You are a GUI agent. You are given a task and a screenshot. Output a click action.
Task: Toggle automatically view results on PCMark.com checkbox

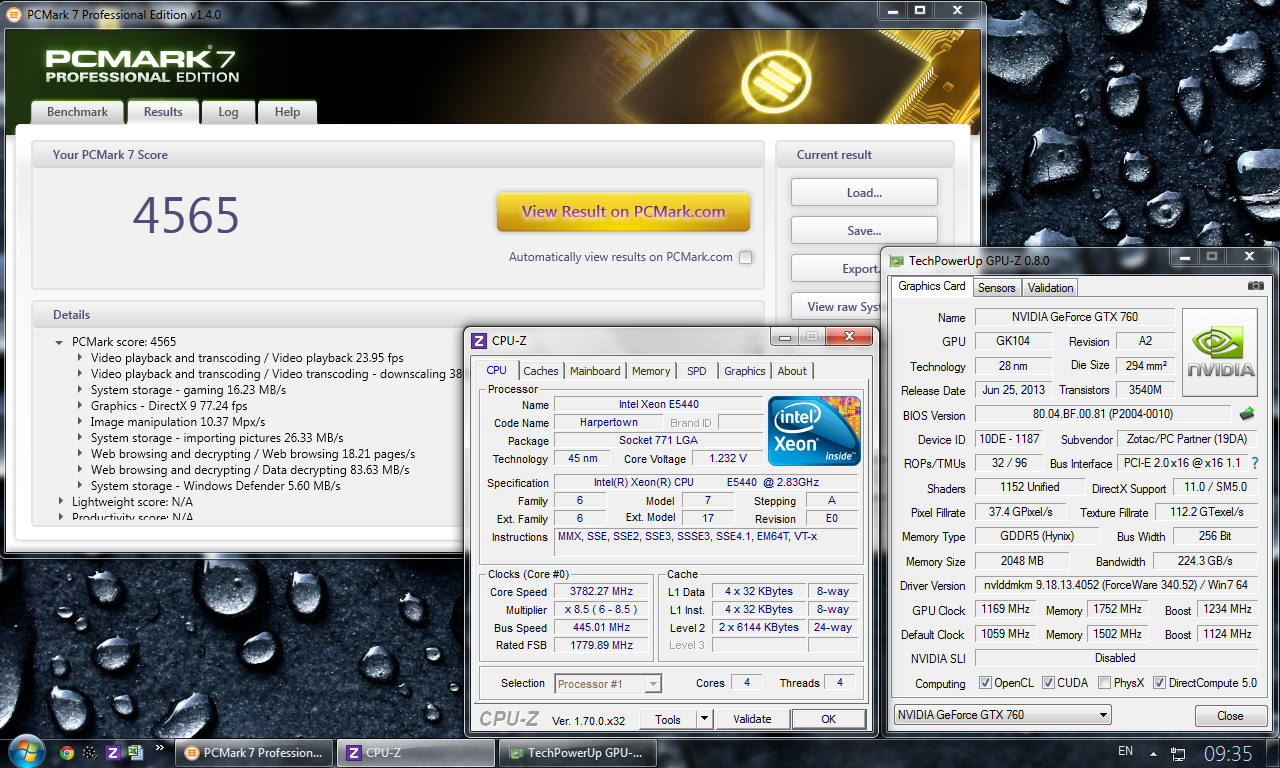(745, 257)
